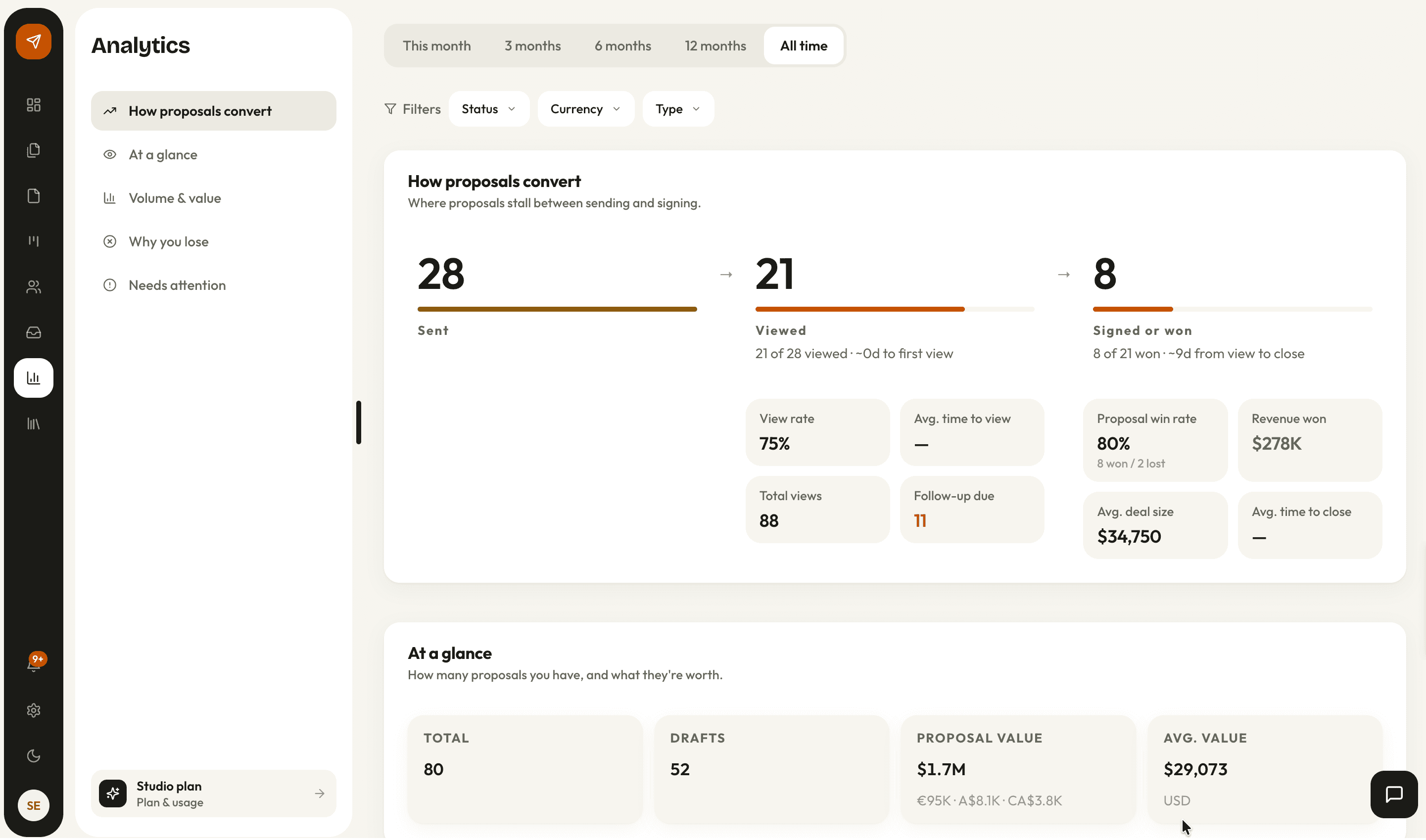Click the Avg. deal size $34,750 card
The height and width of the screenshot is (840, 1426).
pyautogui.click(x=1155, y=526)
